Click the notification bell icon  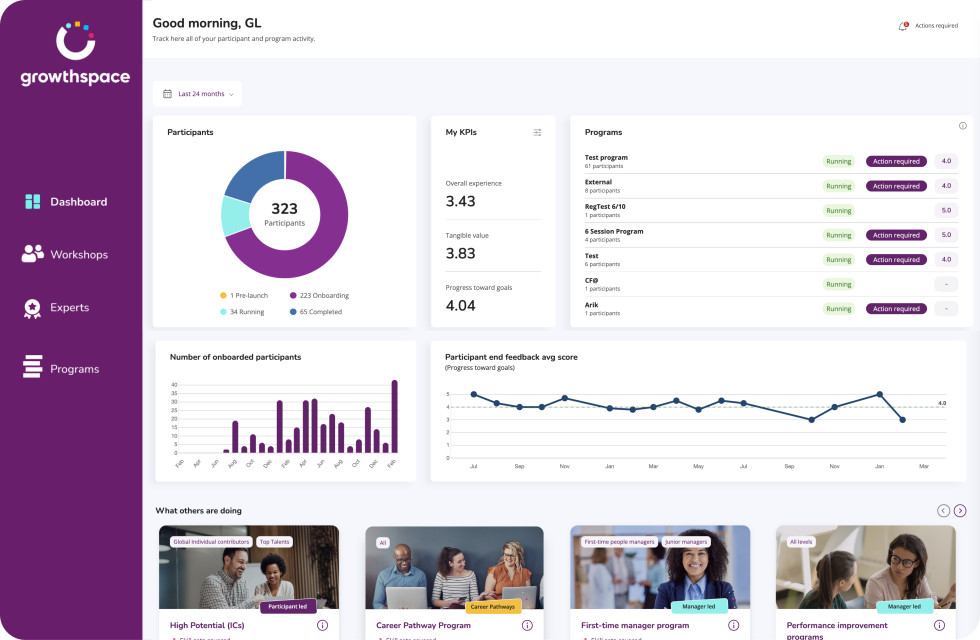point(903,26)
